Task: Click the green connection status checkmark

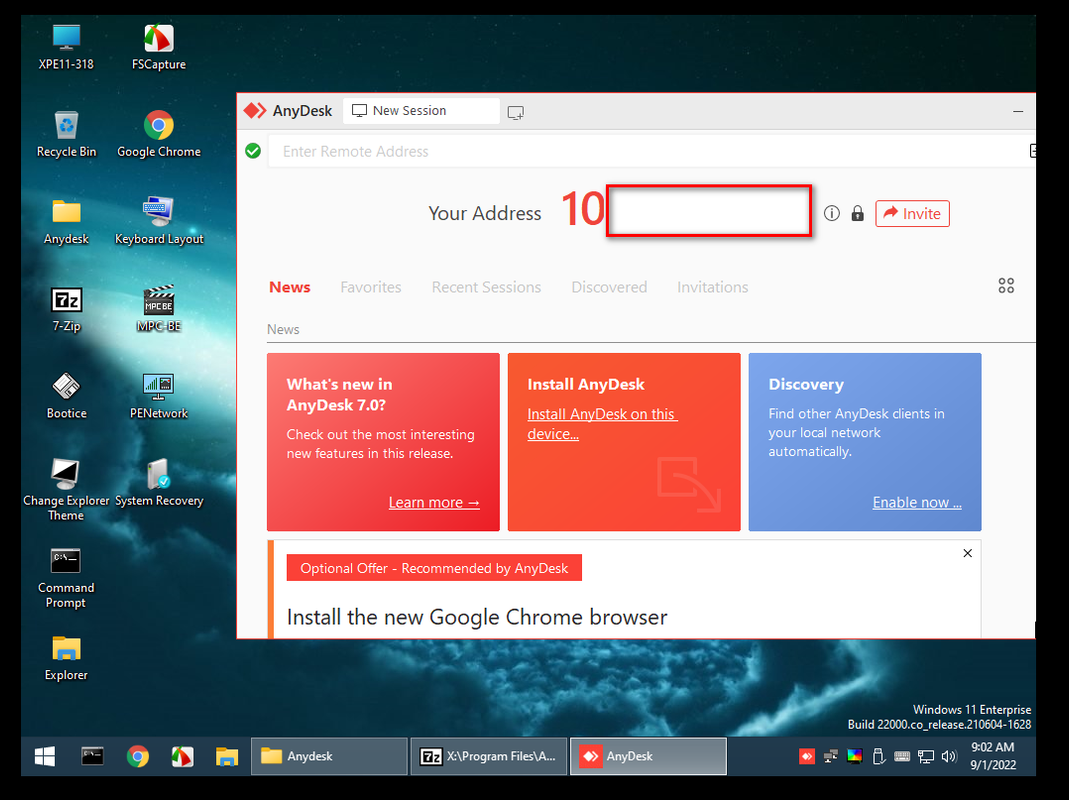Action: click(253, 151)
